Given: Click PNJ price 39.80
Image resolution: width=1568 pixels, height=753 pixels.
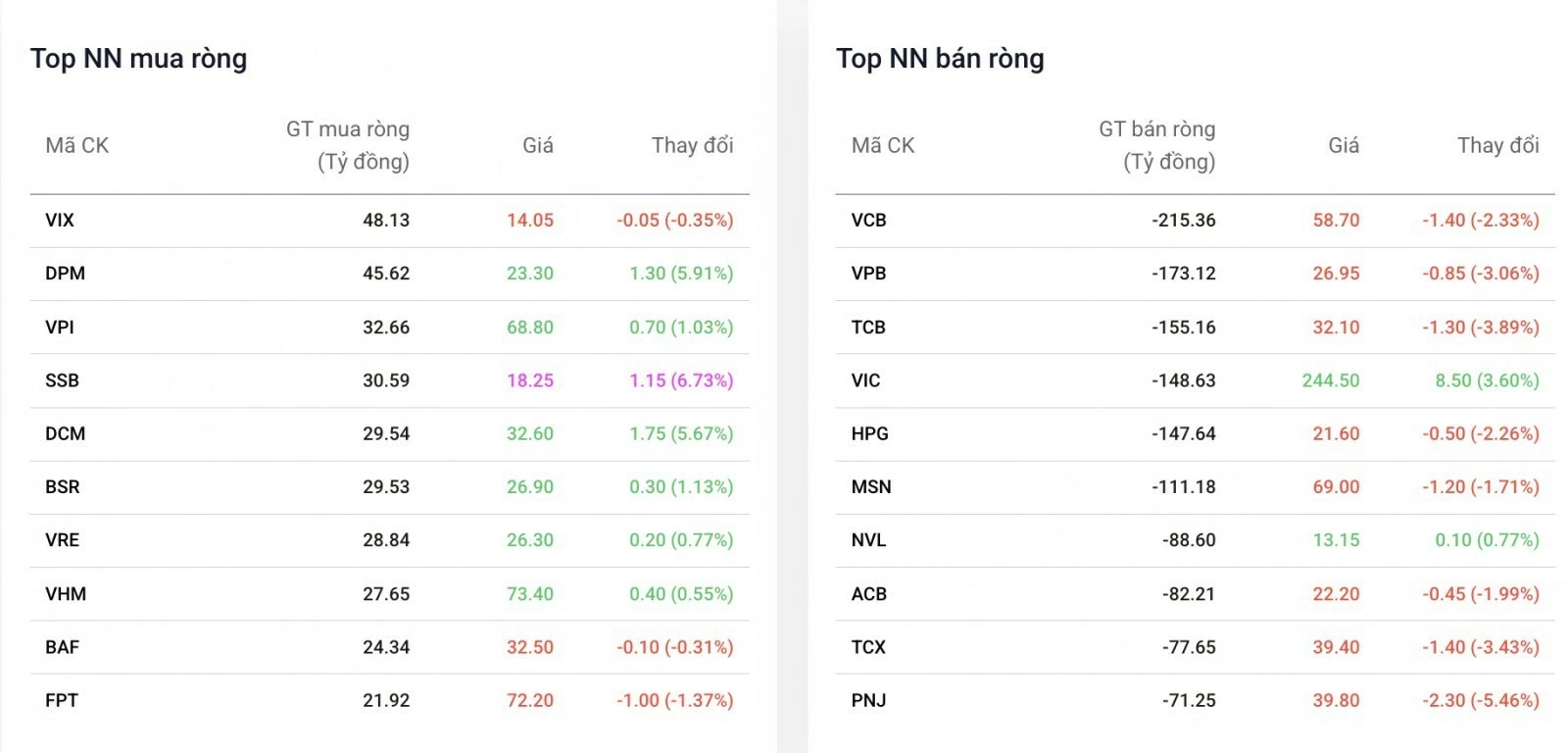Looking at the screenshot, I should 1337,701.
